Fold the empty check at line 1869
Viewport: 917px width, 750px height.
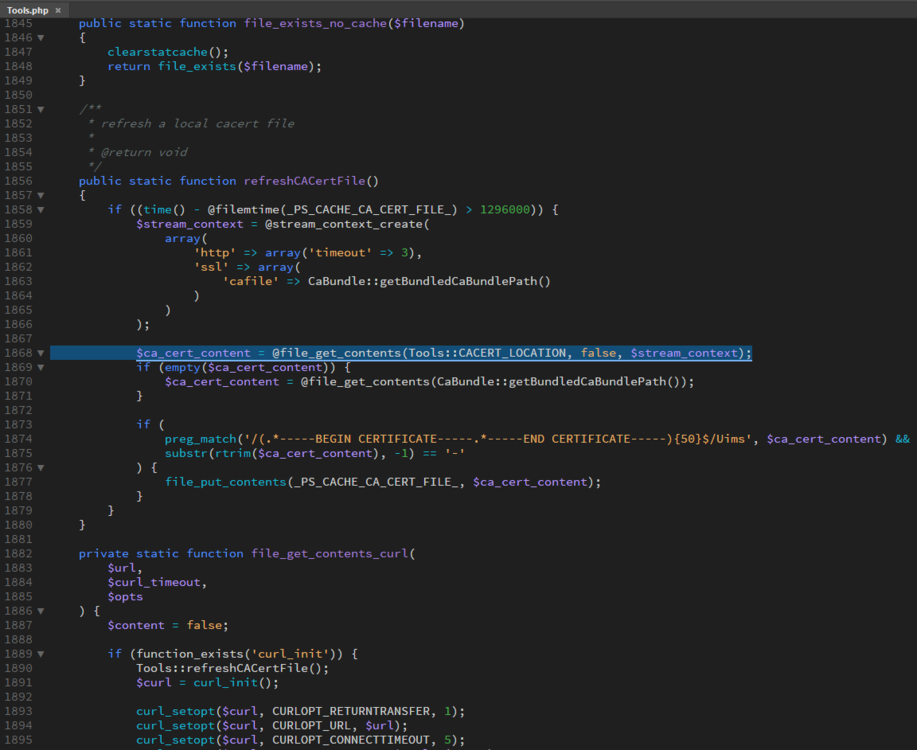(x=41, y=367)
